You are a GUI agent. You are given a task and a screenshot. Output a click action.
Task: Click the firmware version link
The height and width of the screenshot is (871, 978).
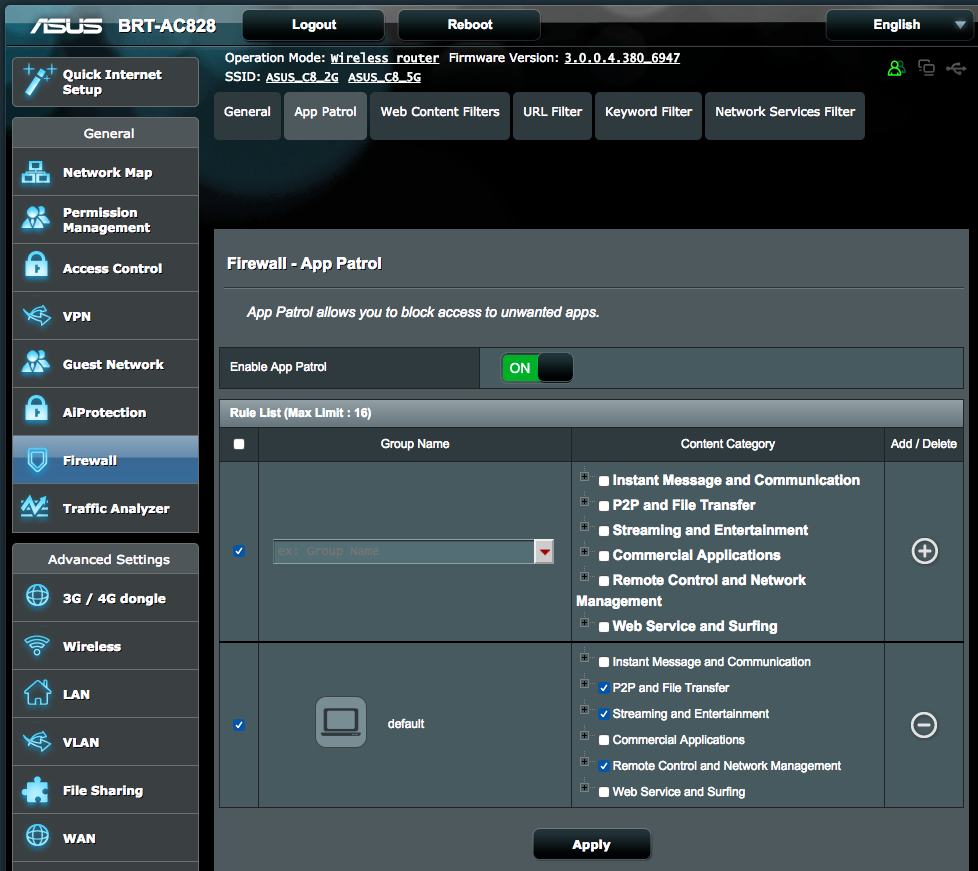coord(622,58)
